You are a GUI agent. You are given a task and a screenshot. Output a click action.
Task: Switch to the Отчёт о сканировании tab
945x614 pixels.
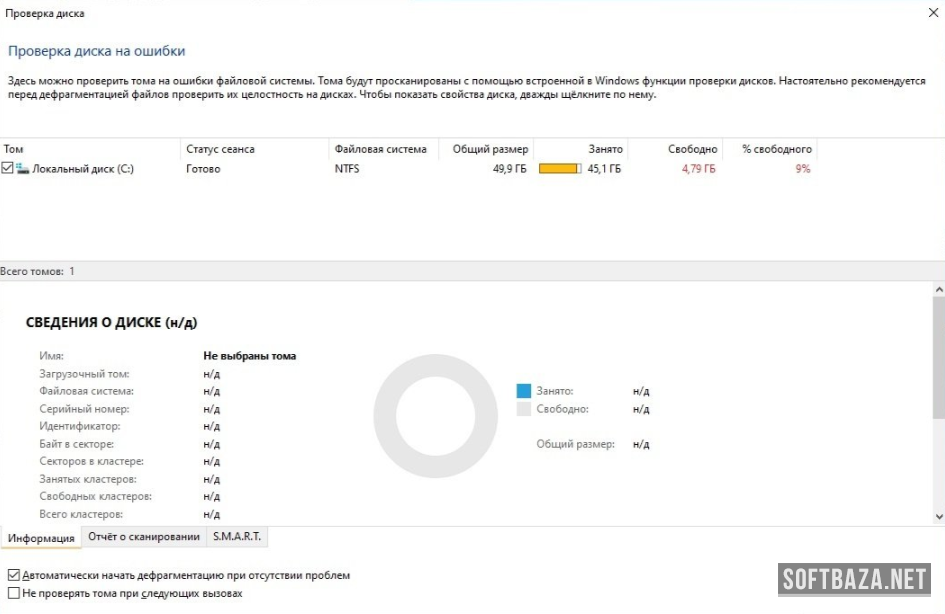144,537
